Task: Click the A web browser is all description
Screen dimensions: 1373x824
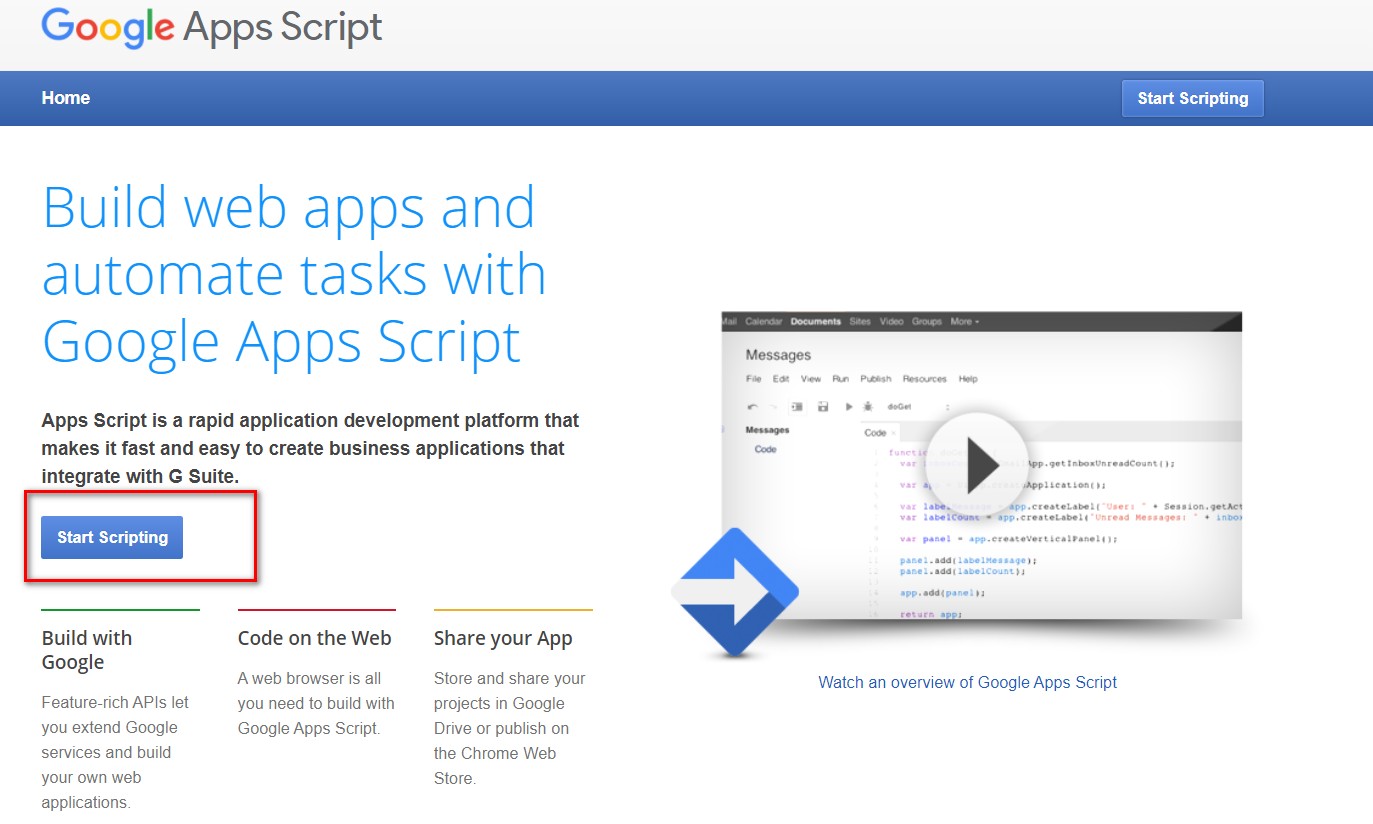Action: click(x=316, y=703)
